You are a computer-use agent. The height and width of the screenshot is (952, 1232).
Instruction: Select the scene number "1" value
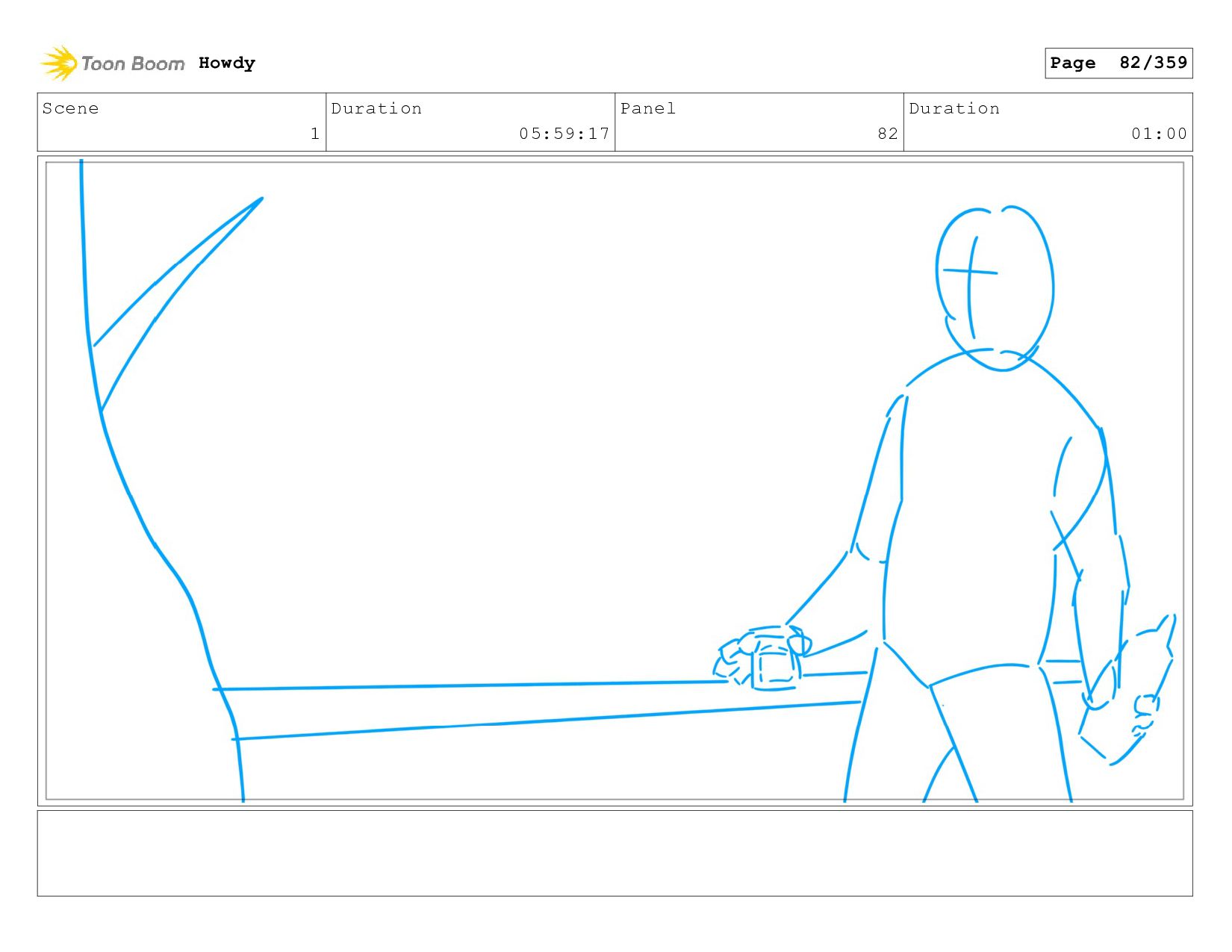[x=315, y=134]
